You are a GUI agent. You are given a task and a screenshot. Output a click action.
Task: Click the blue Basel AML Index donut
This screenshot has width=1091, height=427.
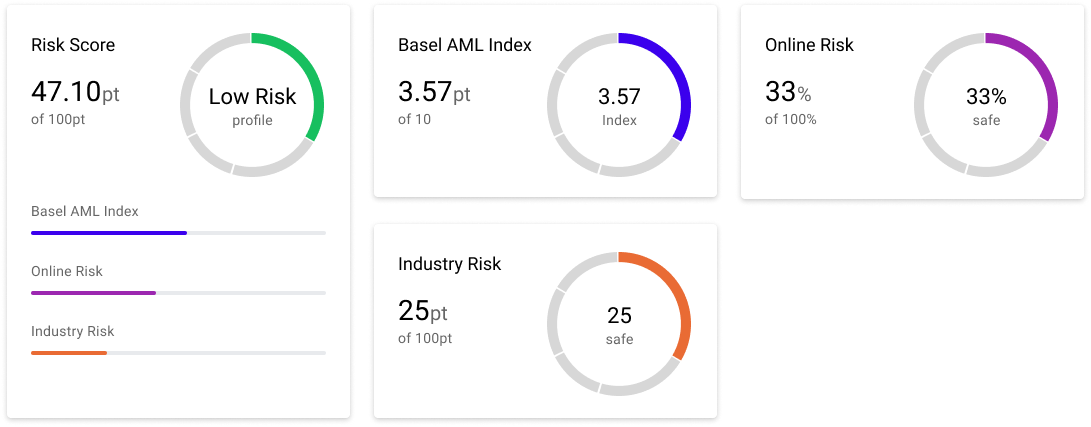[619, 104]
